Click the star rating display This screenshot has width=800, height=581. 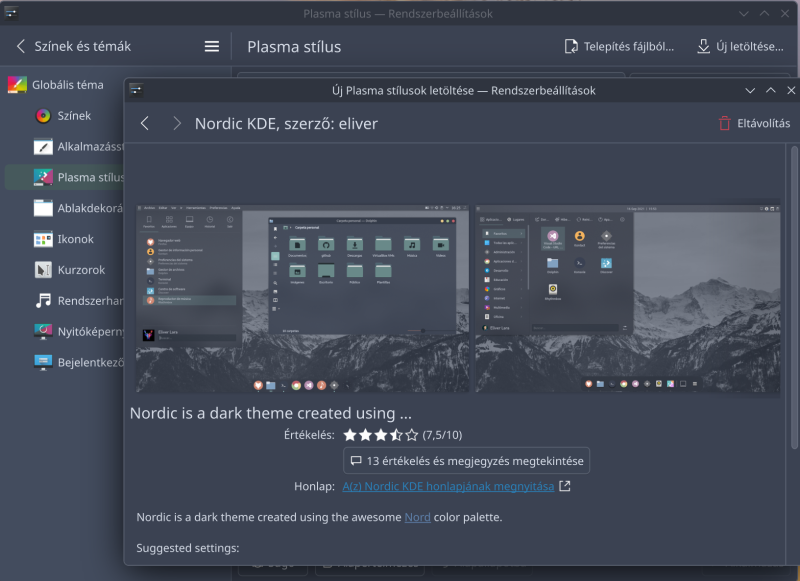(x=381, y=435)
